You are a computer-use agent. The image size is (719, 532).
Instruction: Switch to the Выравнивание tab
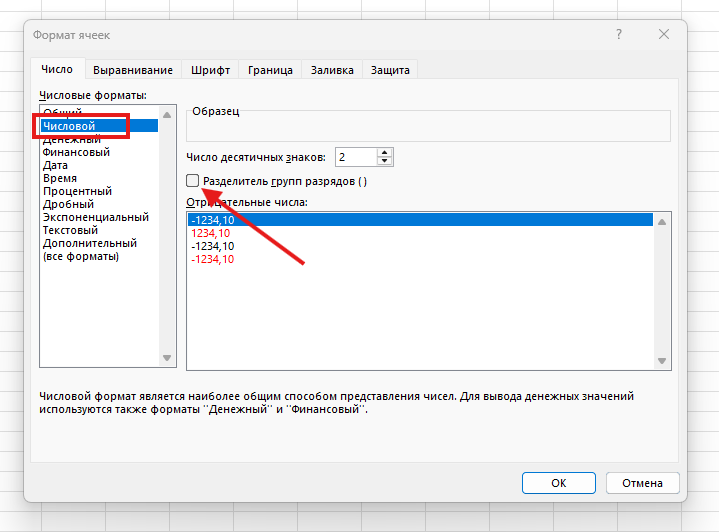click(133, 70)
